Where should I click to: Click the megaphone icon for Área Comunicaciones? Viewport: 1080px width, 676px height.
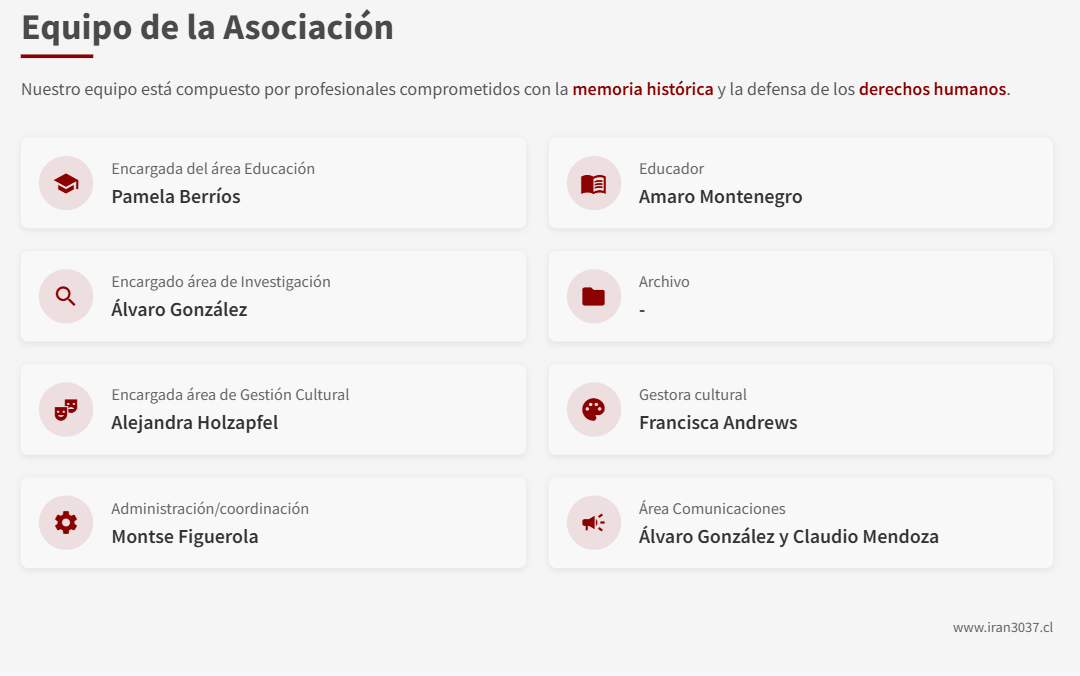594,522
